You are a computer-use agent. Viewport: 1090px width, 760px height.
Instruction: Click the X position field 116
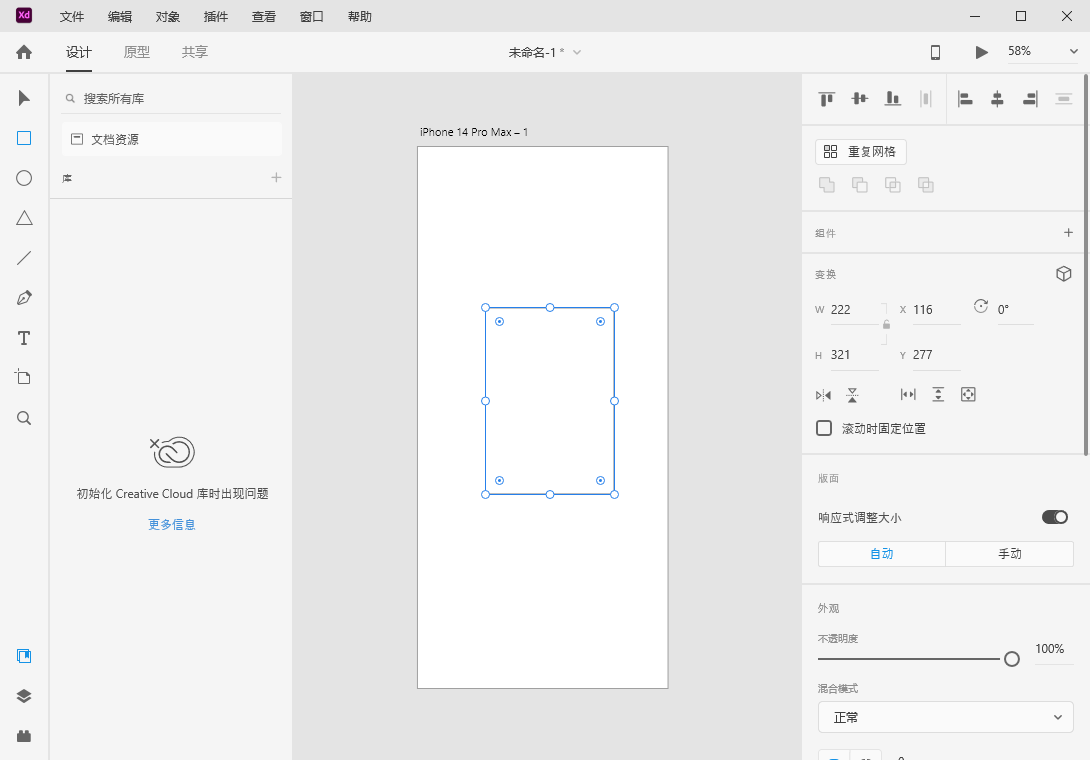pos(936,310)
